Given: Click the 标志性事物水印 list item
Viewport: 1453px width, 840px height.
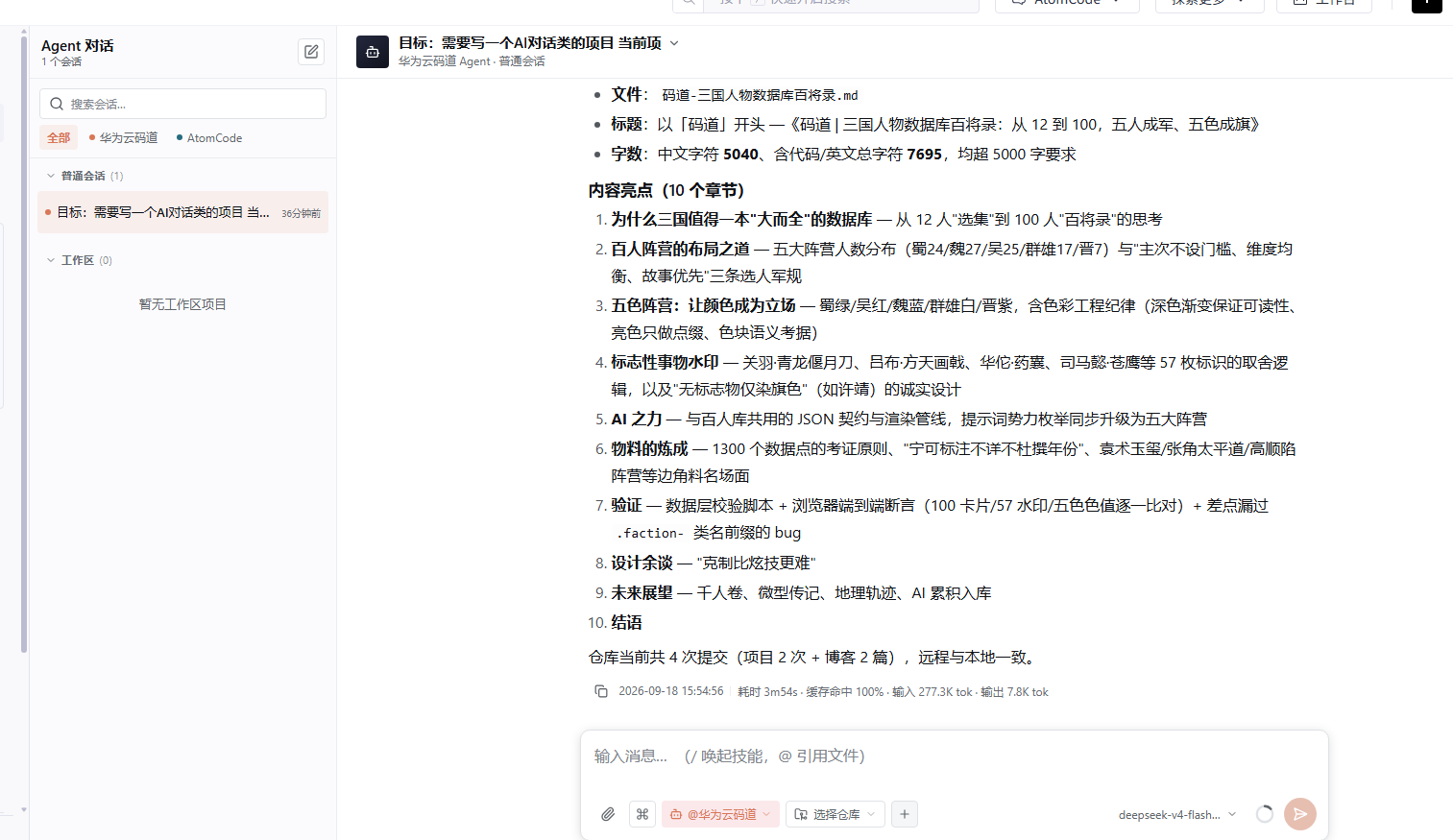Looking at the screenshot, I should (950, 375).
